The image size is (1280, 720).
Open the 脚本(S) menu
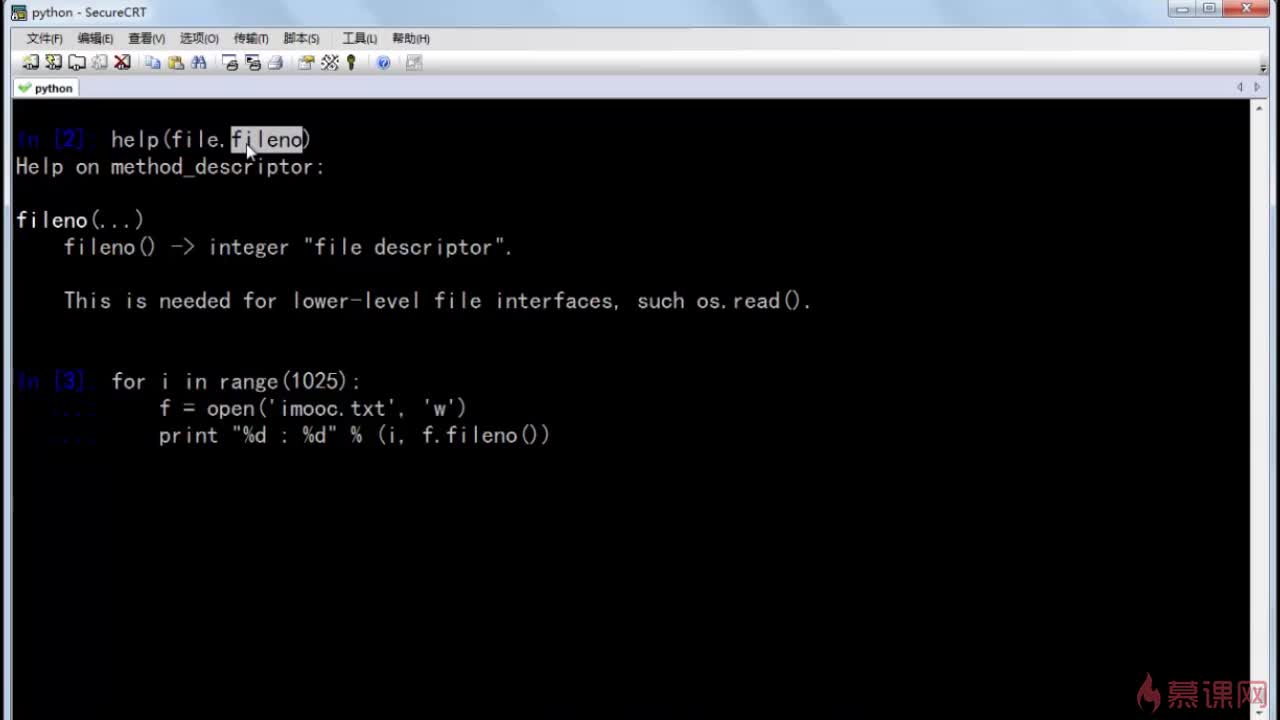click(x=301, y=38)
